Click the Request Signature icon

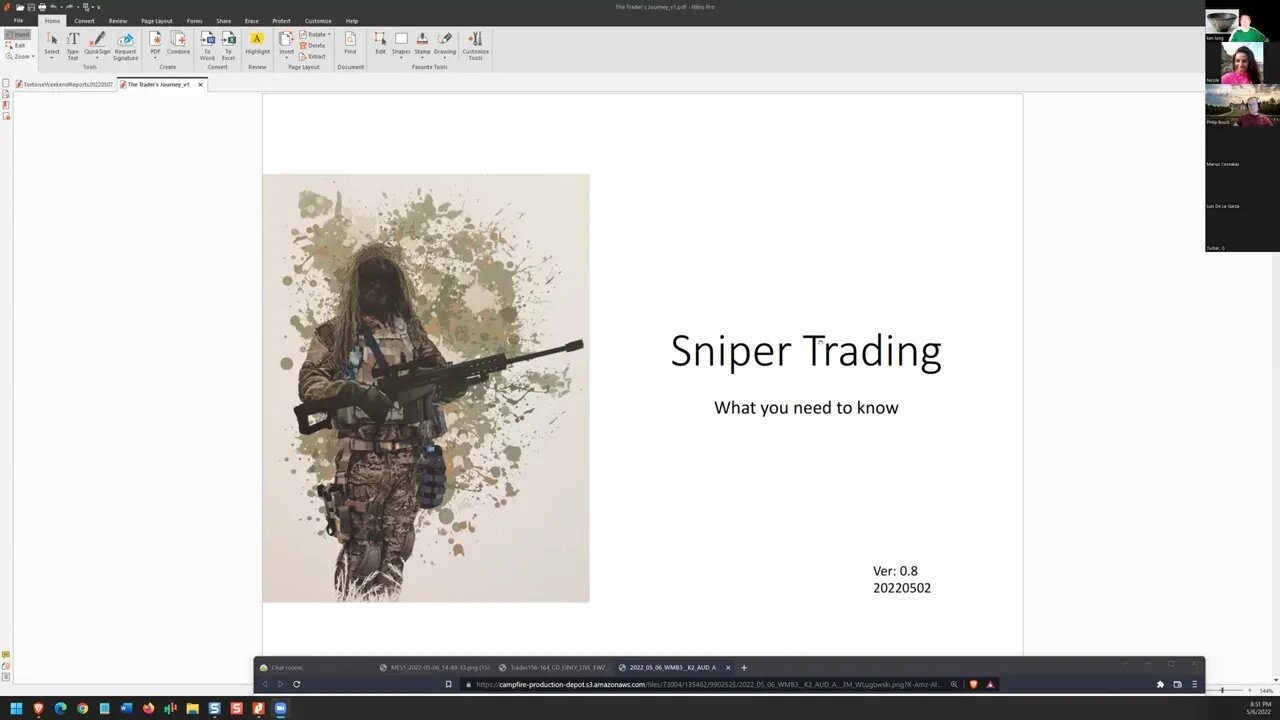[x=125, y=39]
